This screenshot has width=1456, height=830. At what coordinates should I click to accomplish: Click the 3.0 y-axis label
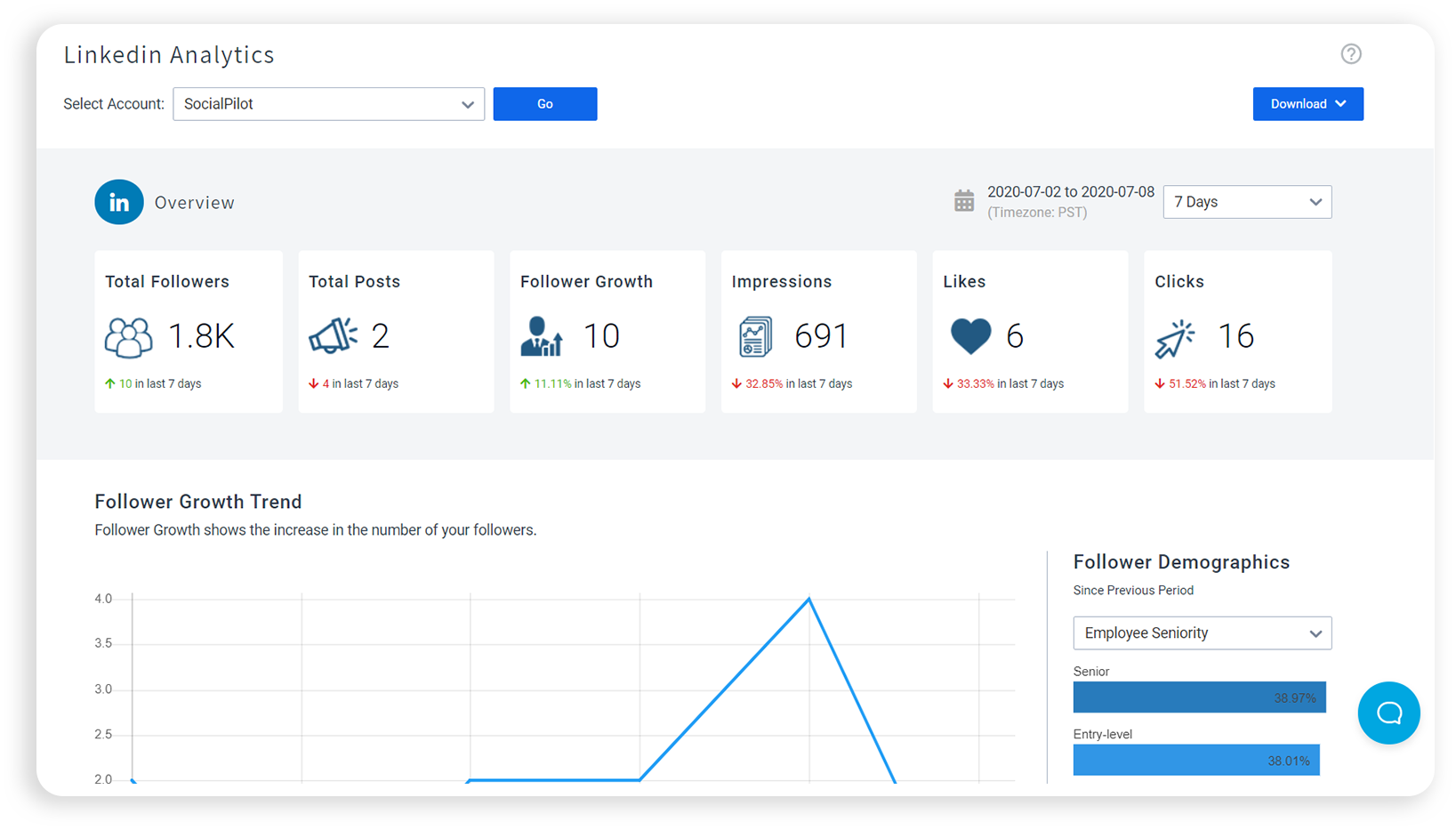tap(103, 689)
